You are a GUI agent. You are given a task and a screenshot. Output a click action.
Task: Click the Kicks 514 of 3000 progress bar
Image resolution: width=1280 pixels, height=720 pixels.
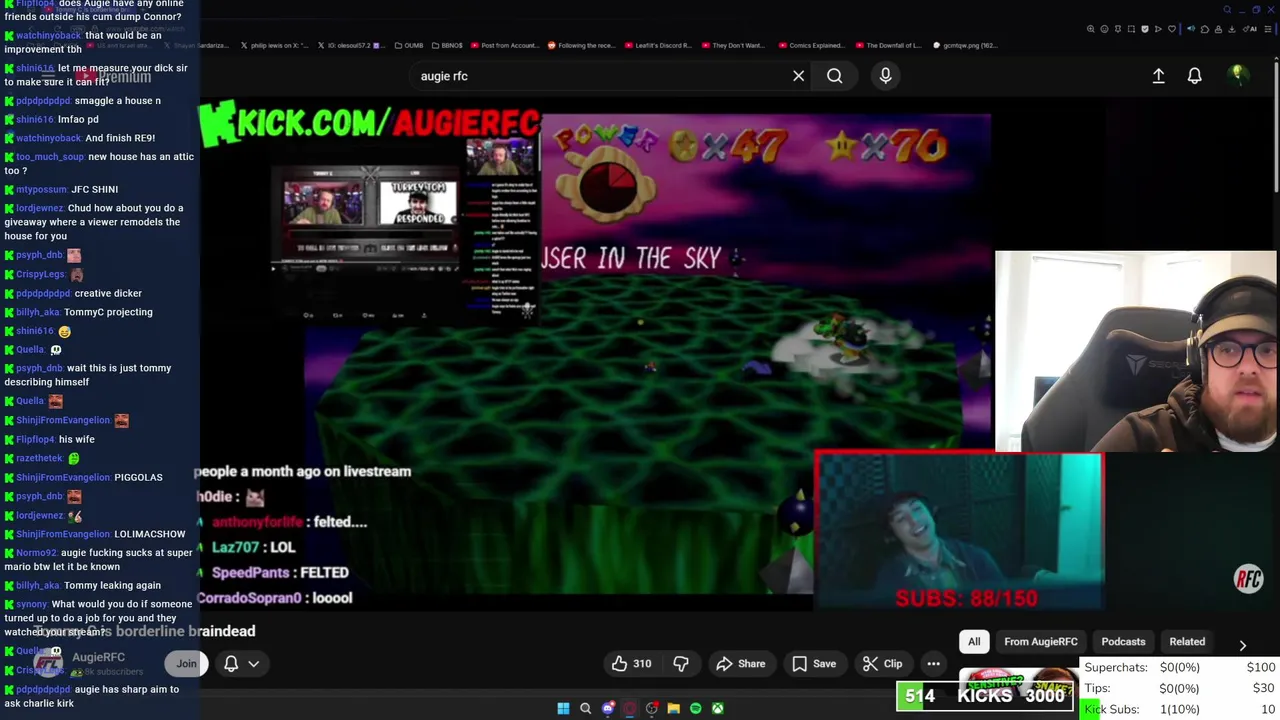[x=985, y=696]
